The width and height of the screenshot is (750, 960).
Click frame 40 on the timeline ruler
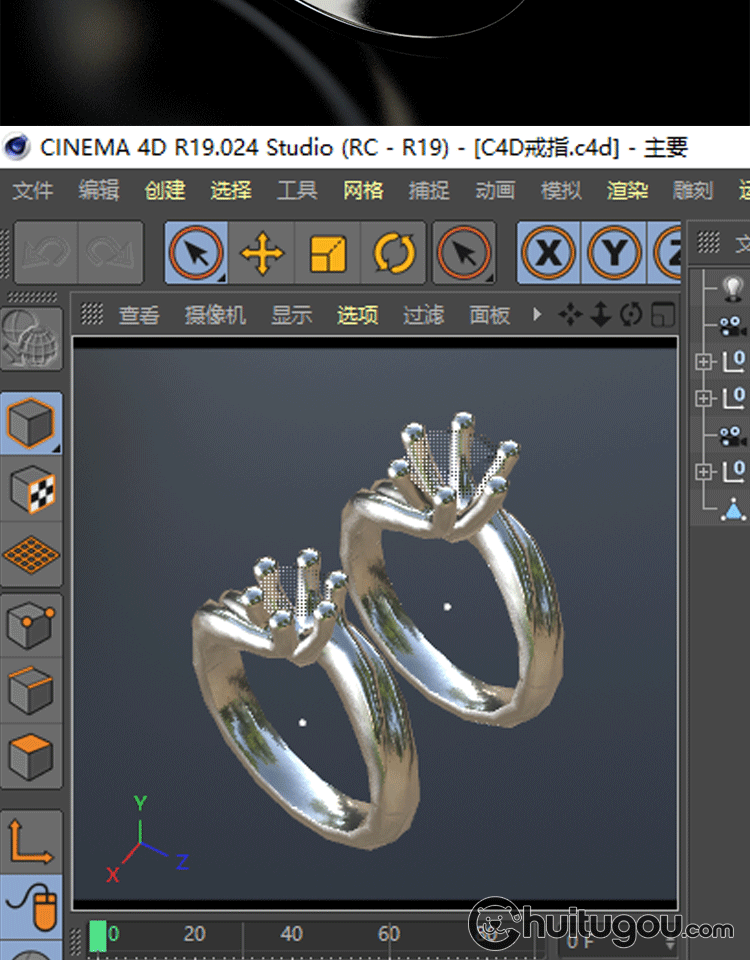click(x=291, y=935)
